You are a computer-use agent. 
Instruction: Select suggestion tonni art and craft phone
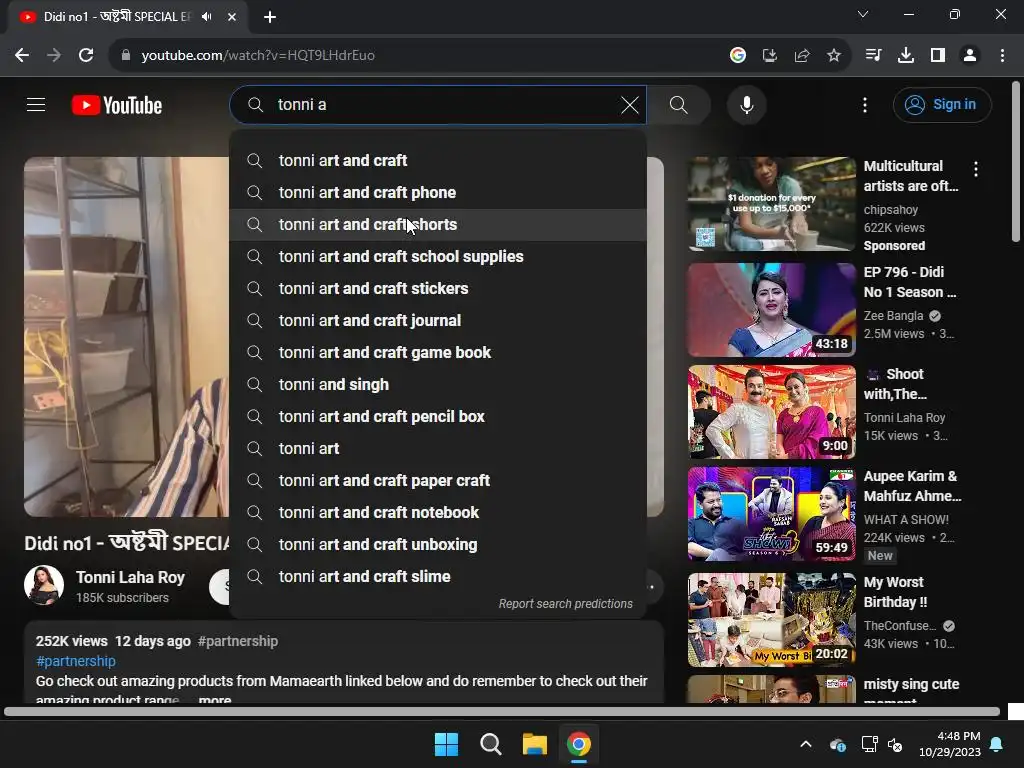click(438, 193)
